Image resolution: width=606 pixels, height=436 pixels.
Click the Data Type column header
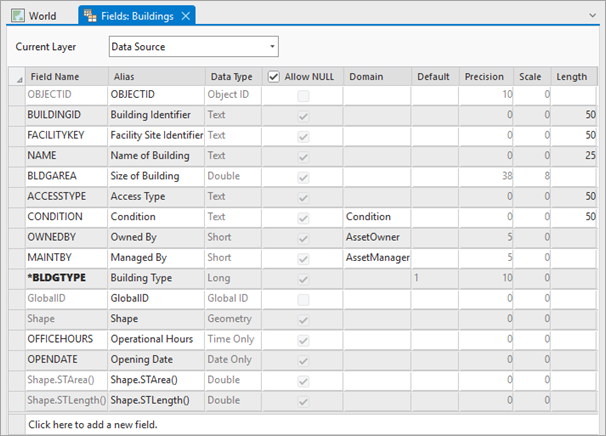click(231, 76)
